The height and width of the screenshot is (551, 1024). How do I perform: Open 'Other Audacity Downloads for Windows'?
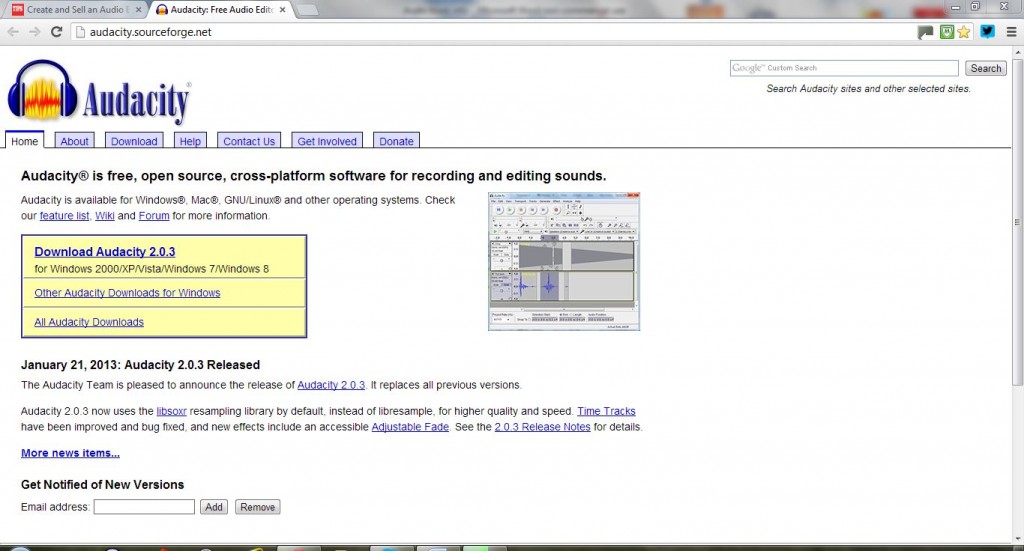click(127, 292)
